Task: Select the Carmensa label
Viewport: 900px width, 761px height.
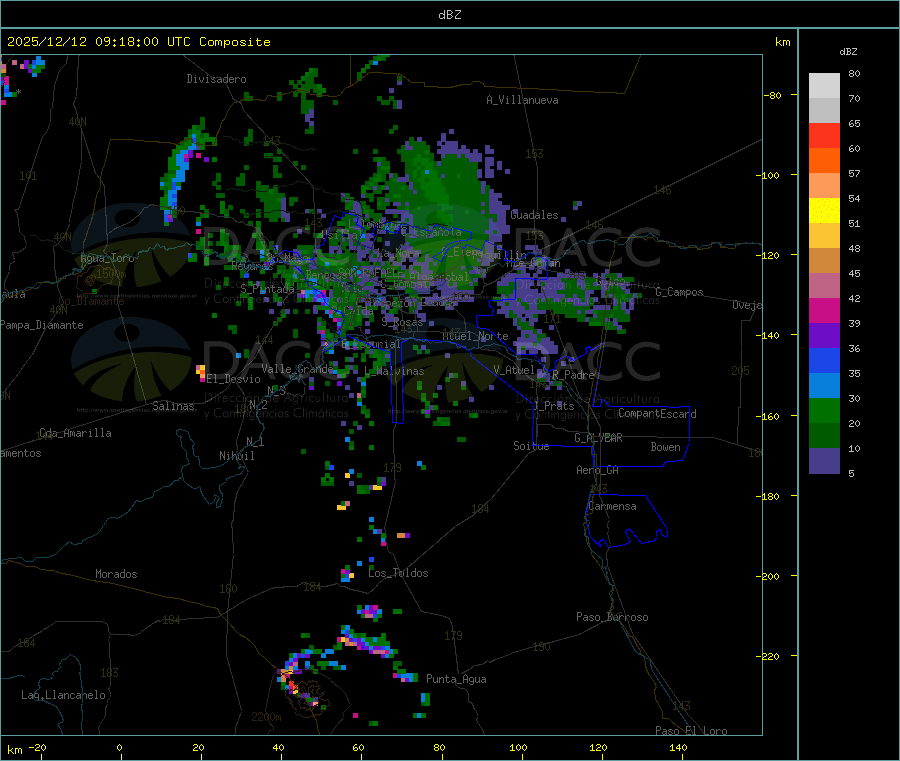Action: (x=612, y=506)
